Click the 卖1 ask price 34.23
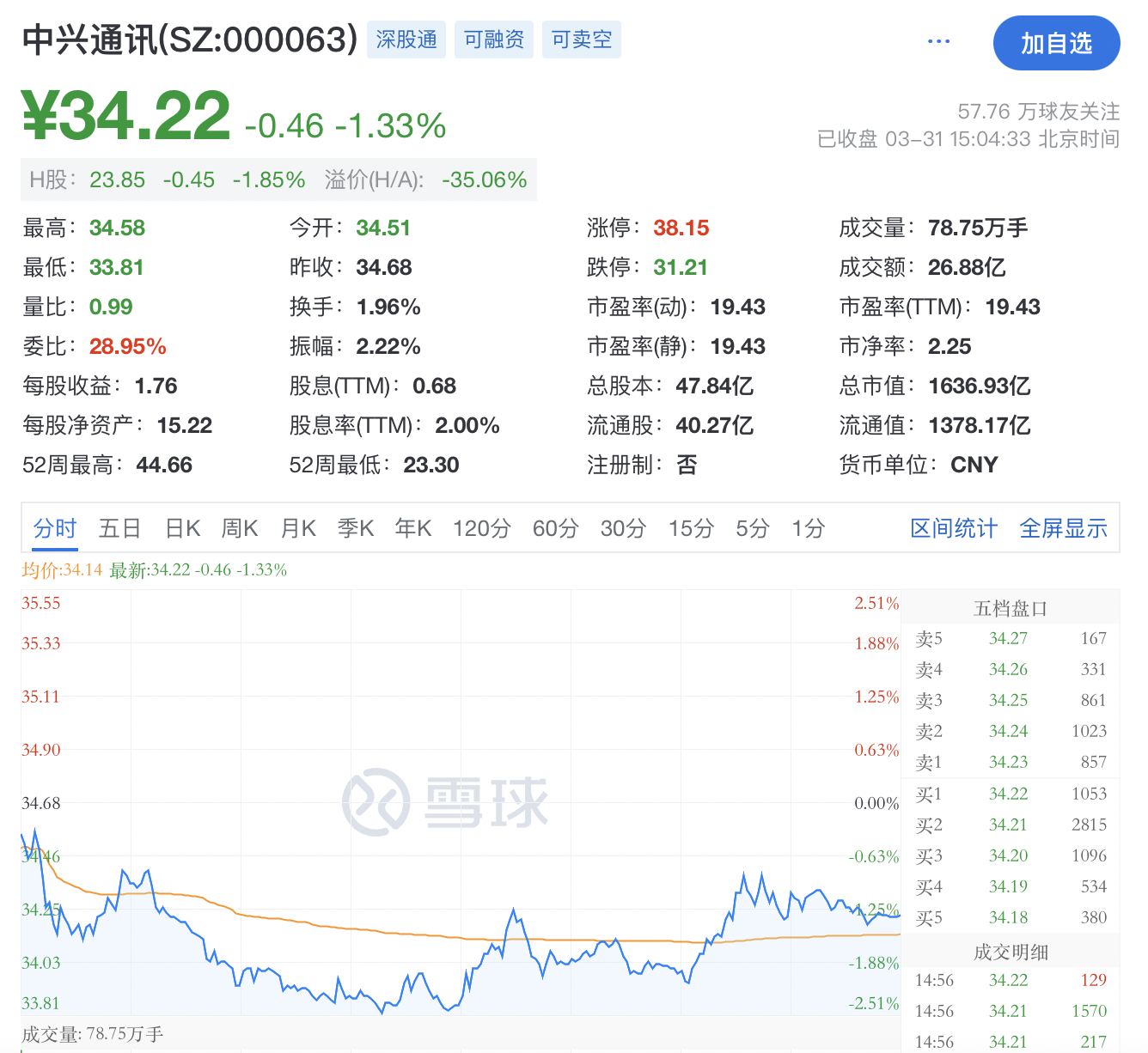Viewport: 1148px width, 1053px height. (x=1008, y=762)
